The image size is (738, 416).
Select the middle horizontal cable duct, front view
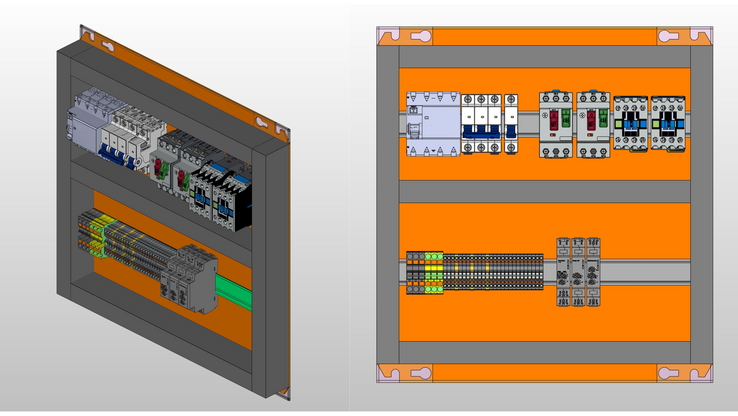(x=545, y=191)
